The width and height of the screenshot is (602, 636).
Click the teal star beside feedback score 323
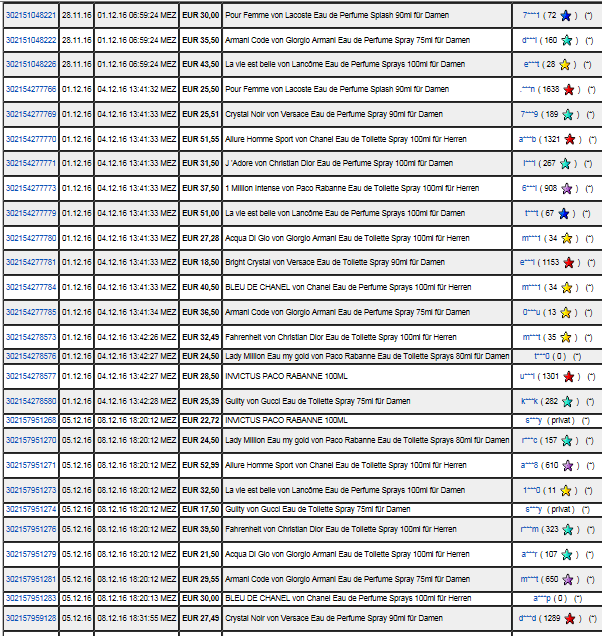(568, 530)
